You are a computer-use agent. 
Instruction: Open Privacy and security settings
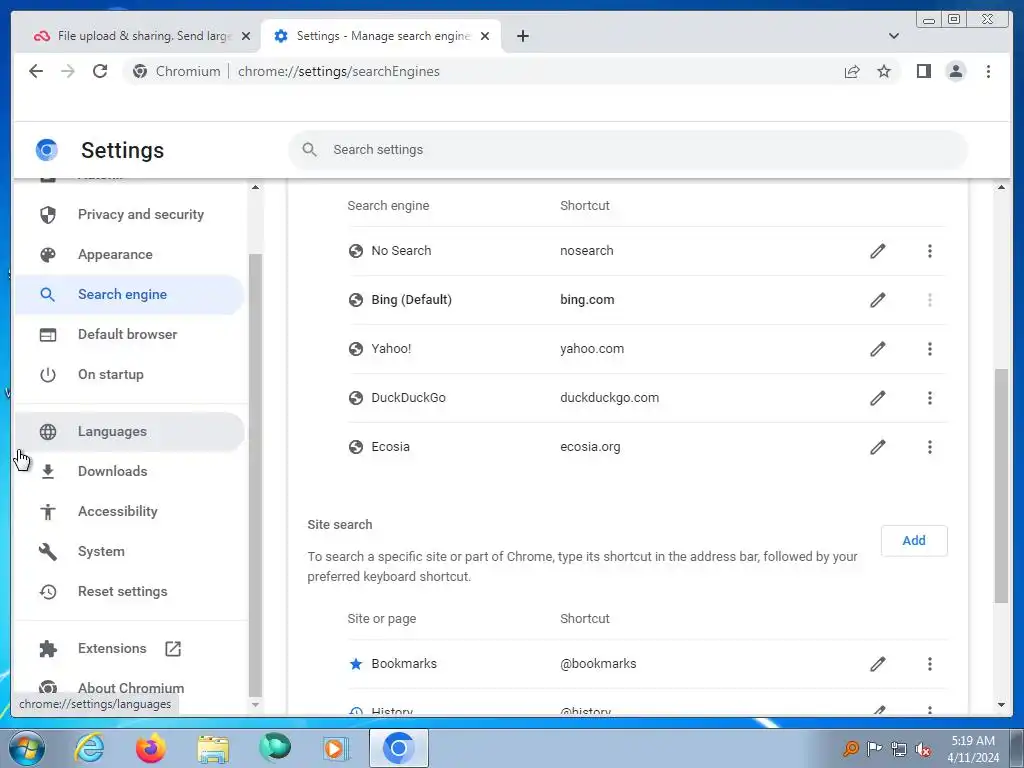(129, 214)
